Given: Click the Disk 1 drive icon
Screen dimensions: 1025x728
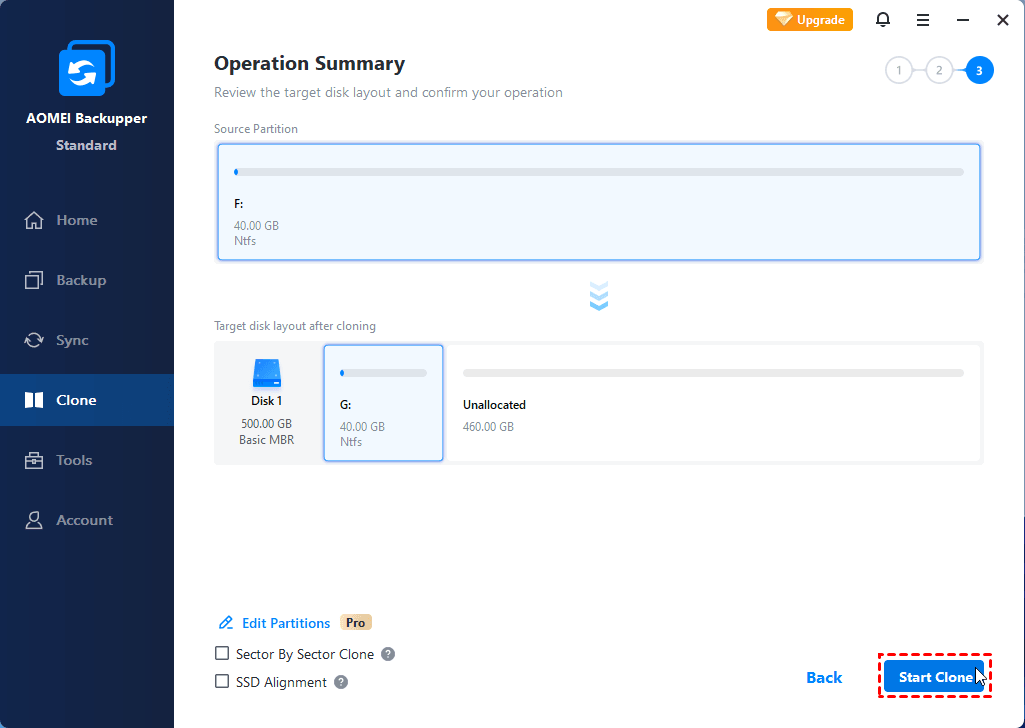Looking at the screenshot, I should (x=267, y=374).
